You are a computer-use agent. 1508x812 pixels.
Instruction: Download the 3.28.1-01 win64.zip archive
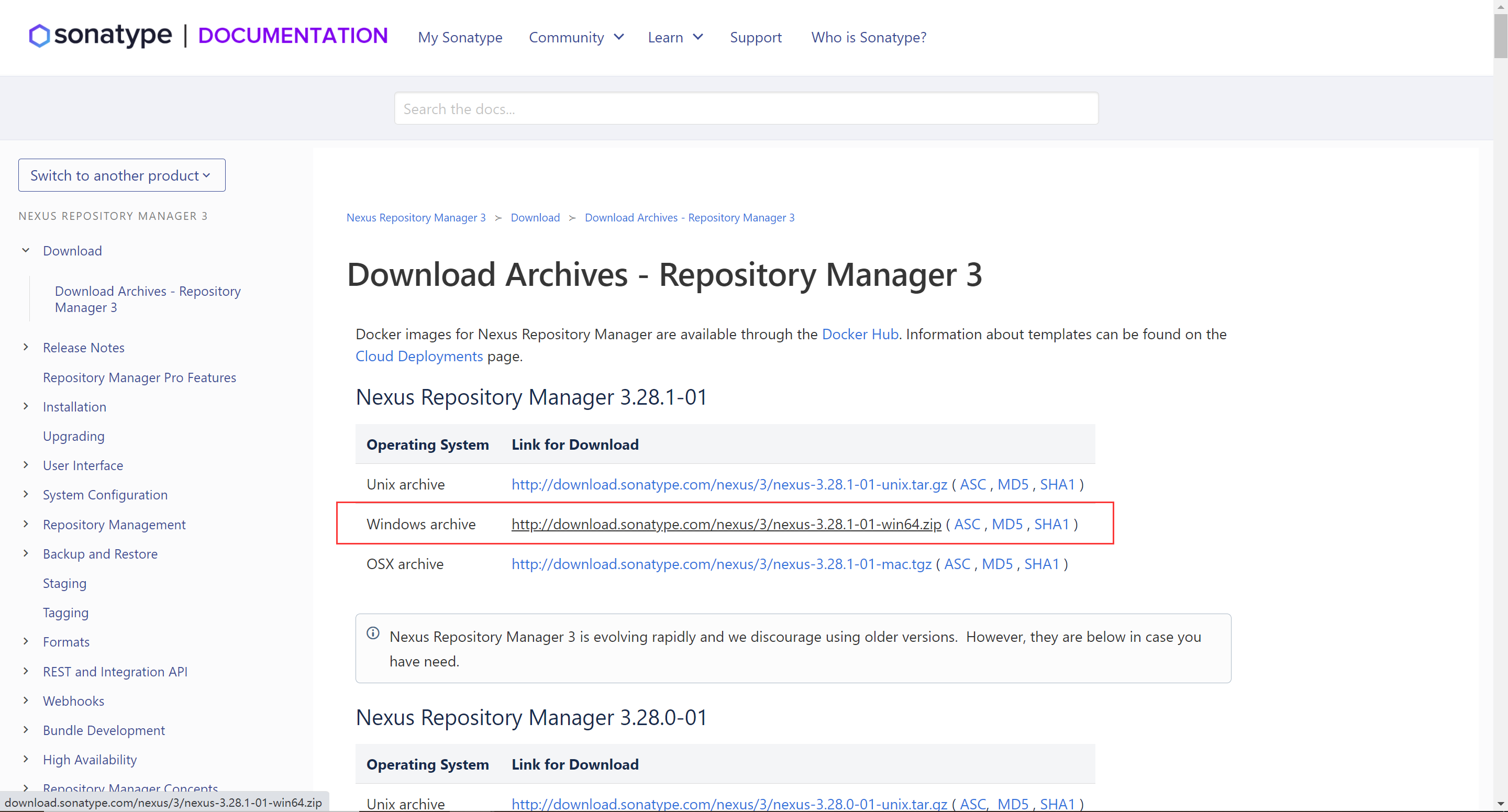(x=726, y=524)
